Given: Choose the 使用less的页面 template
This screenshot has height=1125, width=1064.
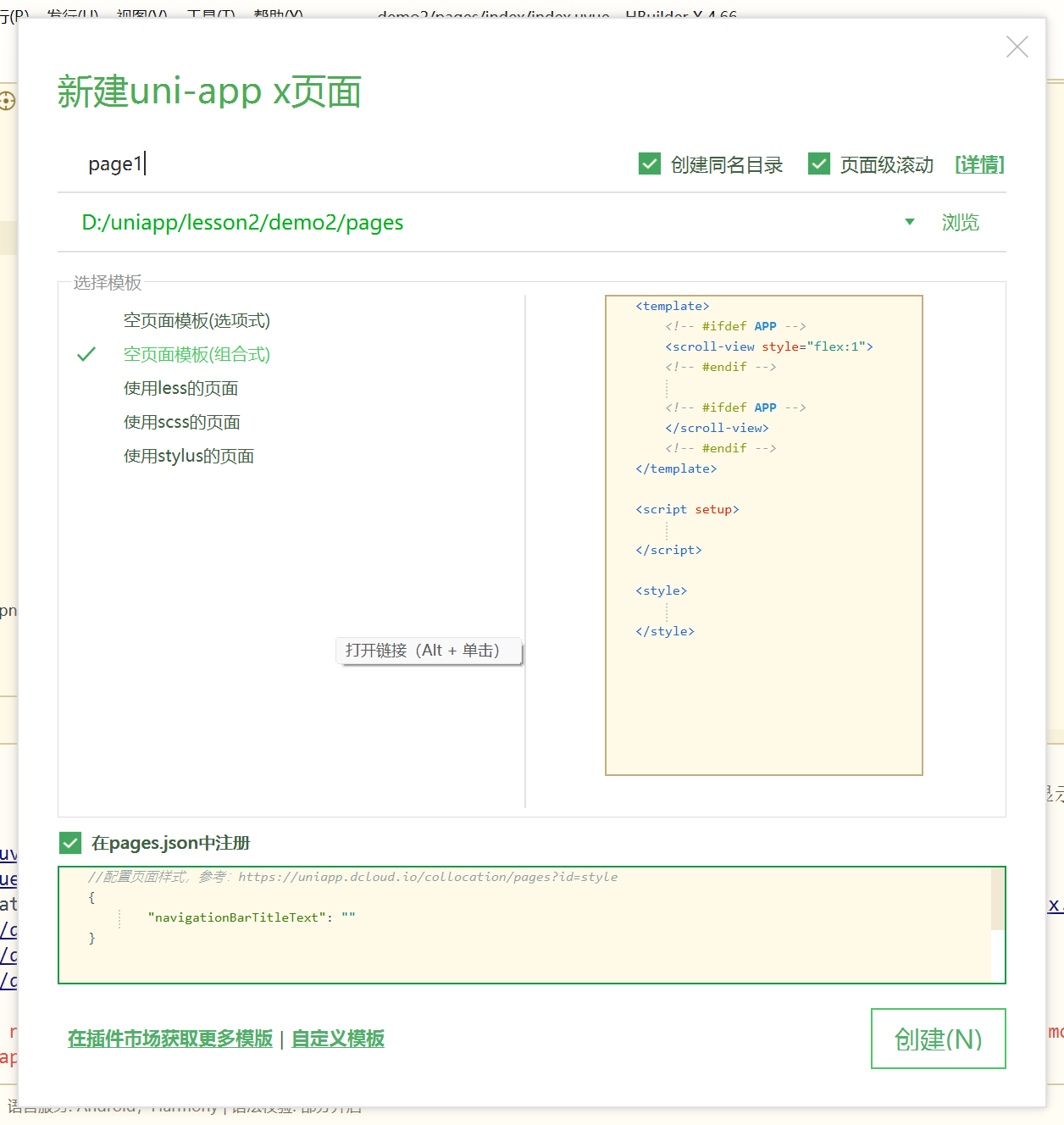Looking at the screenshot, I should (180, 388).
